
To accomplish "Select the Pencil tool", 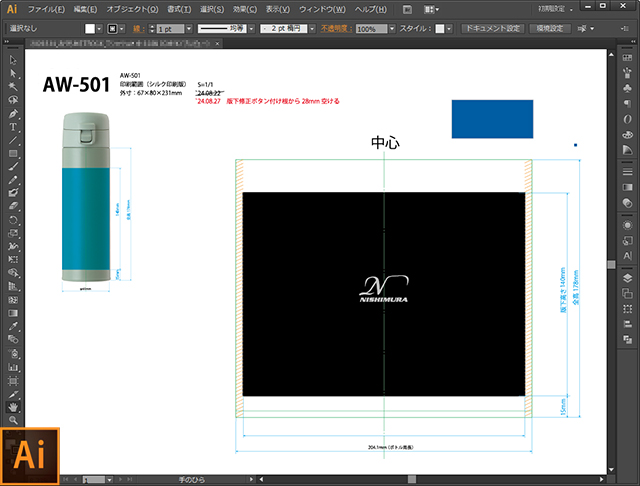I will coord(13,180).
